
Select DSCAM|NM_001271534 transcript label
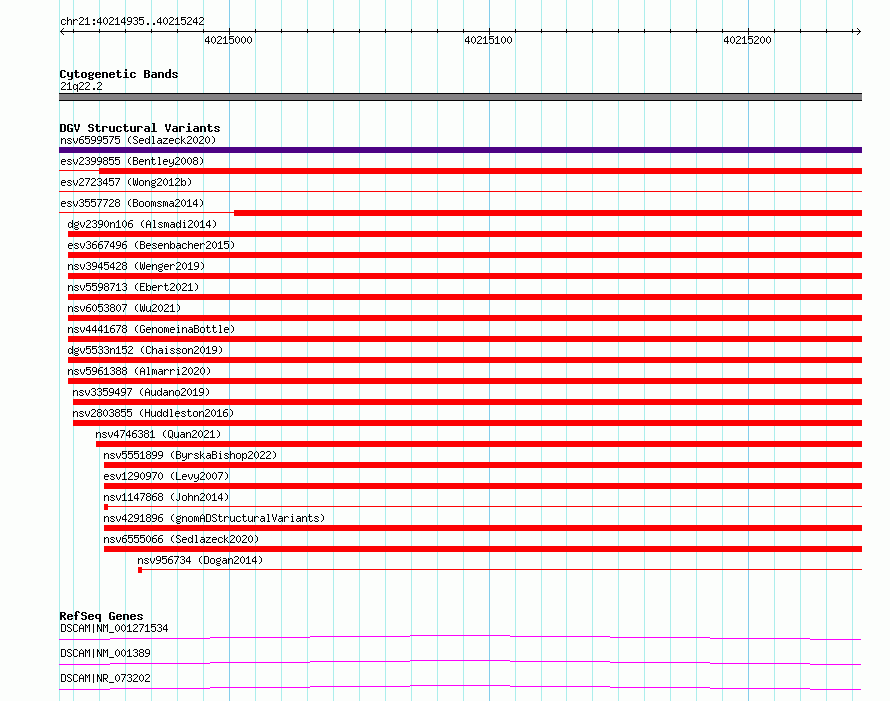114,628
